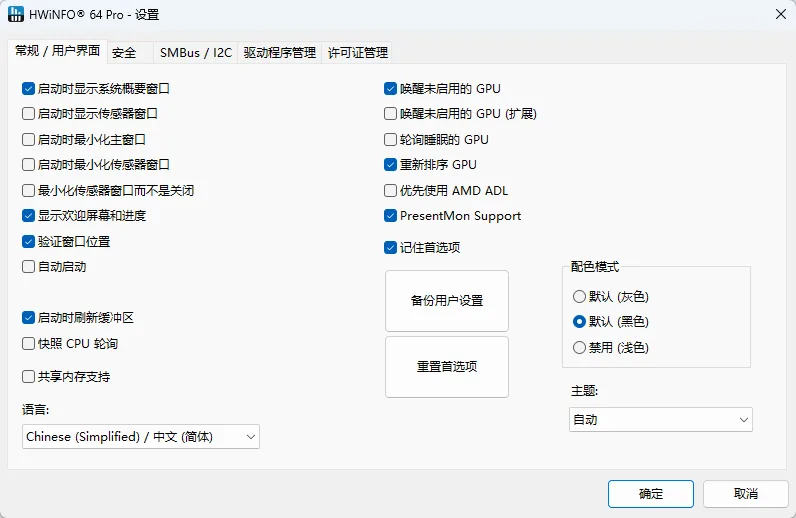Uncheck 记住首选项

[390, 247]
